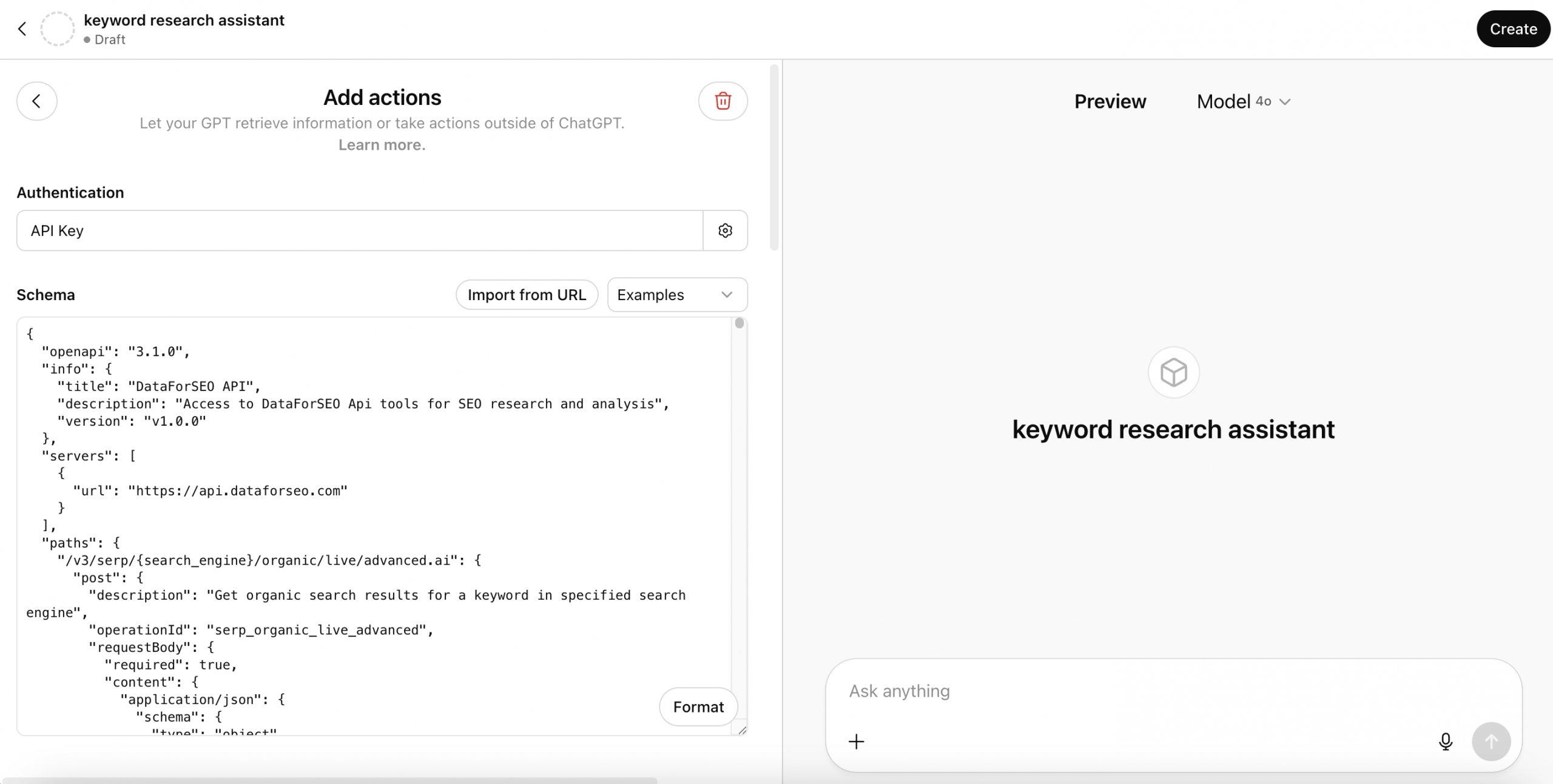Click the "requestBody": { line
Screen dimensions: 1553x784
[x=151, y=648]
